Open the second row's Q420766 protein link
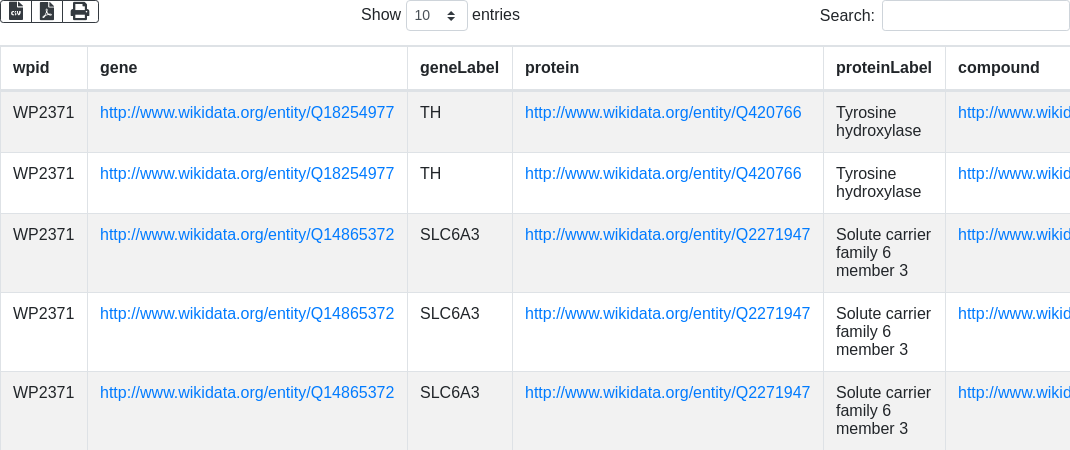Viewport: 1070px width, 450px height. point(663,174)
